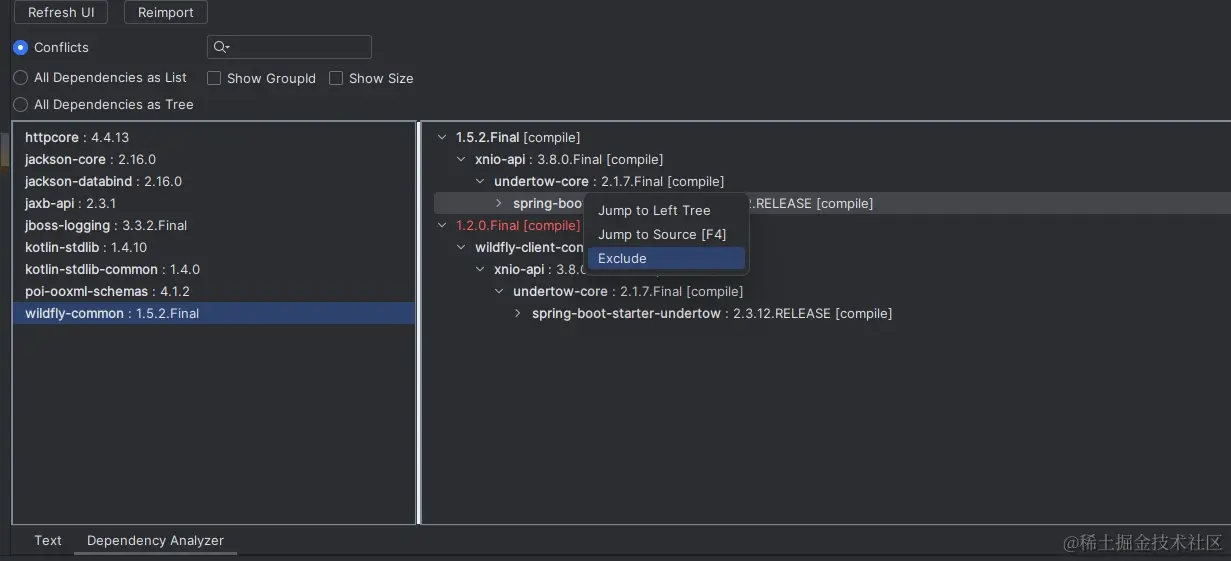Click the Reimport button
1231x561 pixels.
click(166, 12)
